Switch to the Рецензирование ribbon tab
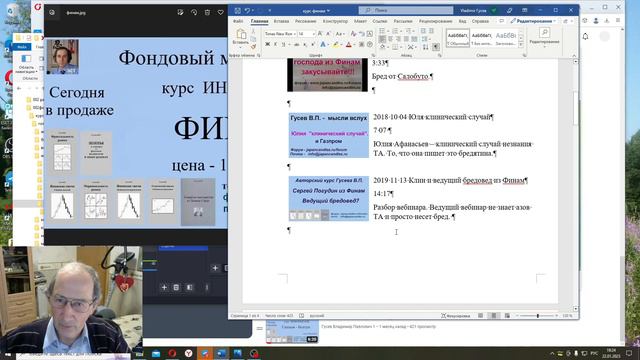The height and width of the screenshot is (360, 640). point(436,21)
